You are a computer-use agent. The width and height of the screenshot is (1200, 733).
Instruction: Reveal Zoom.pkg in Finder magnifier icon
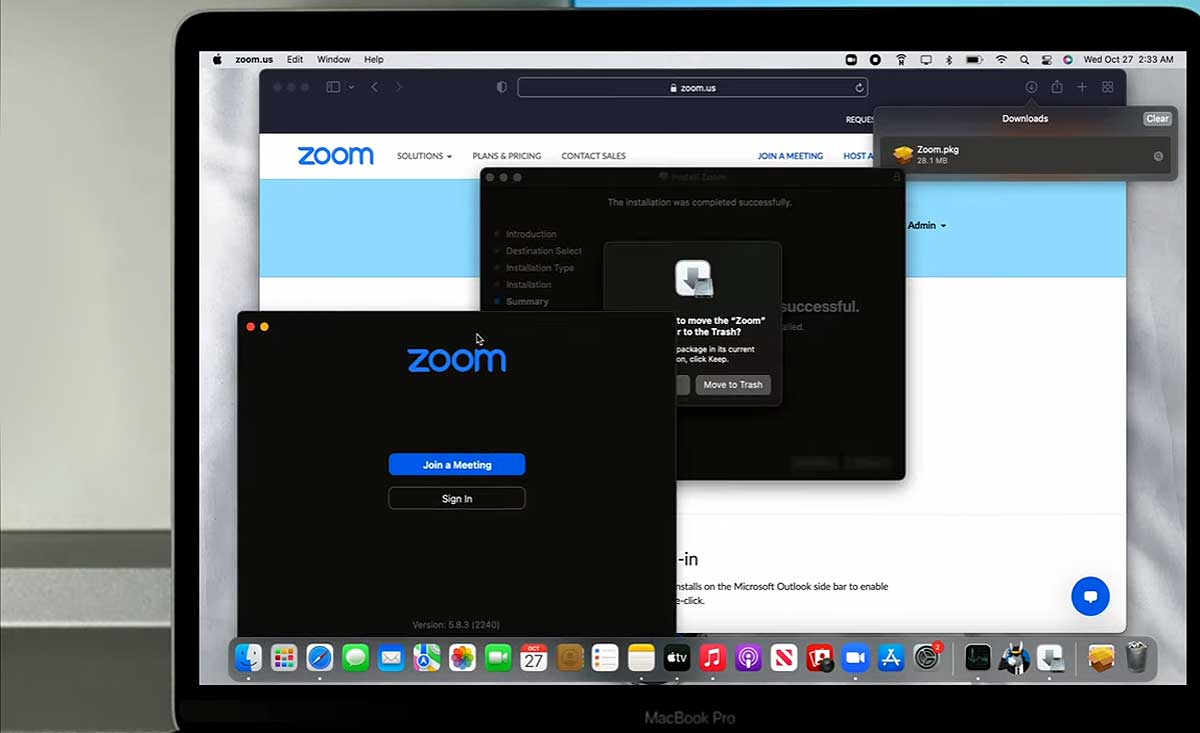pyautogui.click(x=1158, y=156)
